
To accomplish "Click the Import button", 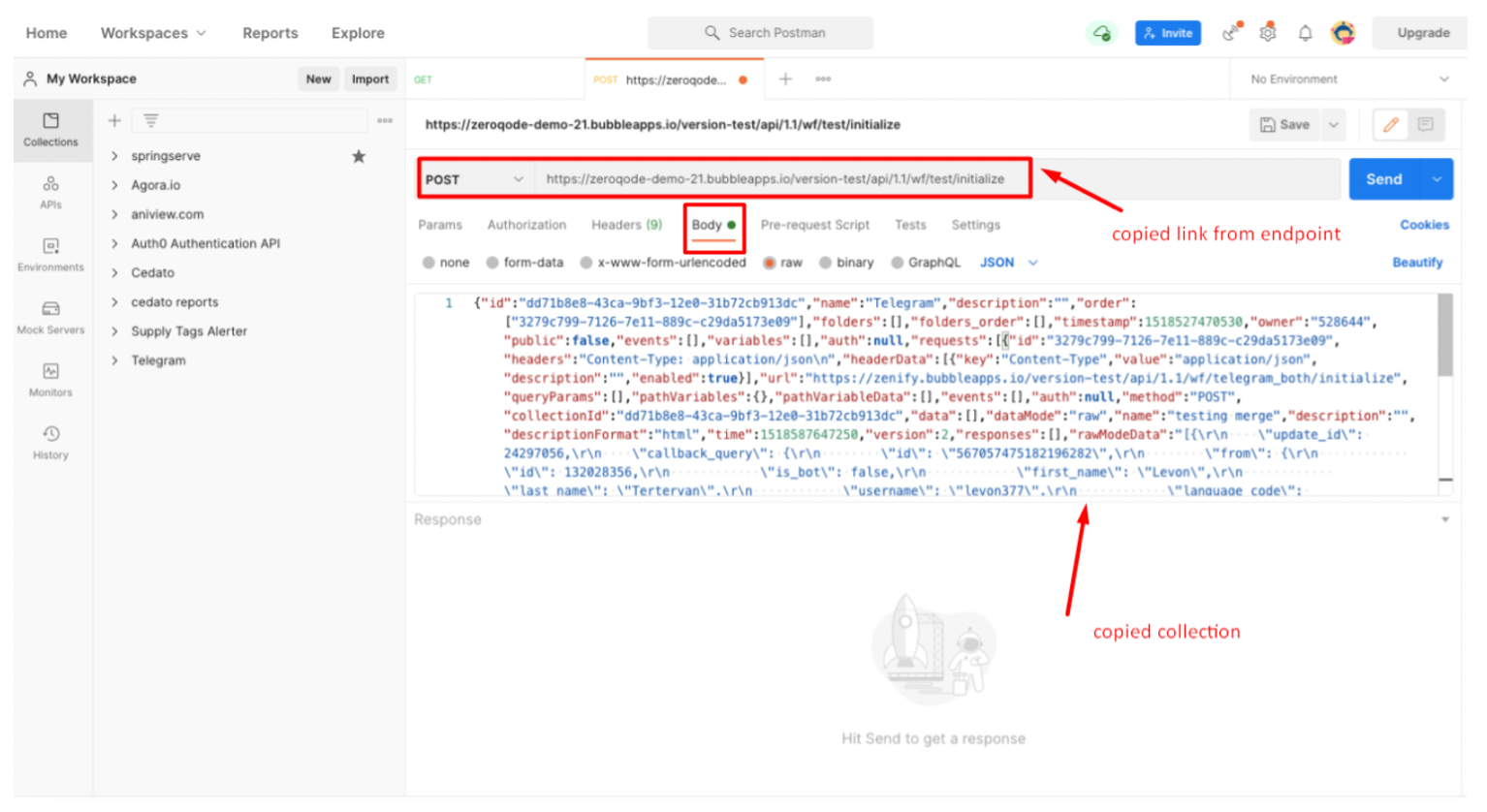I will pos(370,79).
